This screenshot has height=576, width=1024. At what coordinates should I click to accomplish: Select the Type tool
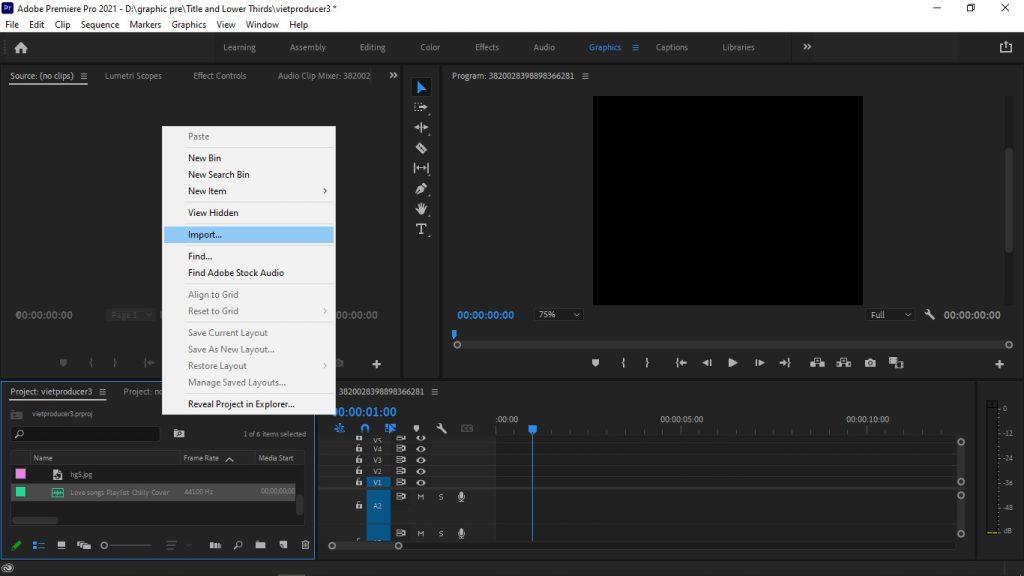coord(421,229)
